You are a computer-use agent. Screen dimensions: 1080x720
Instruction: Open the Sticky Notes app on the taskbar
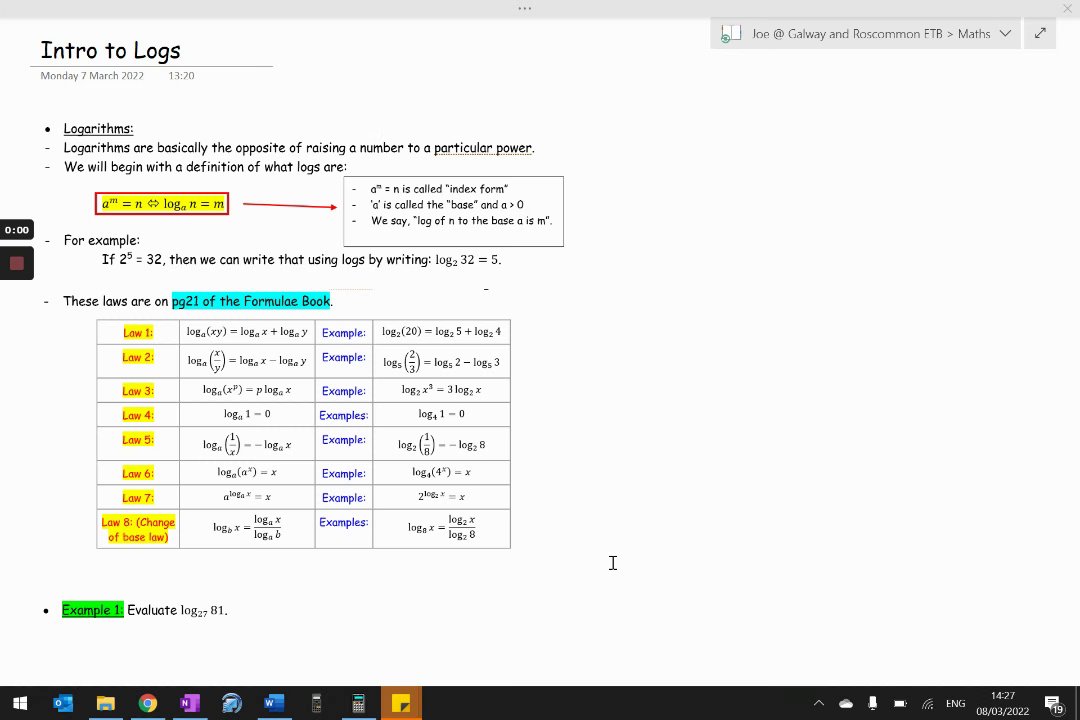click(x=401, y=703)
